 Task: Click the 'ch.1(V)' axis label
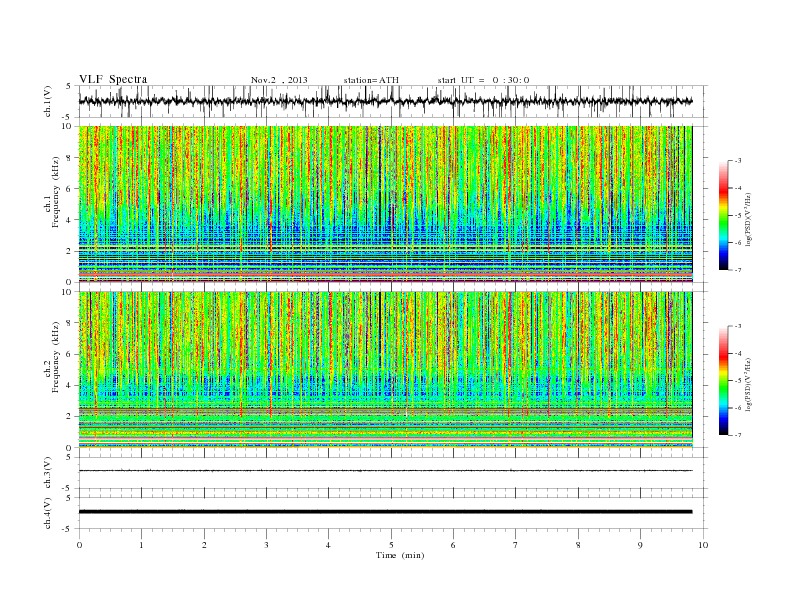click(48, 101)
